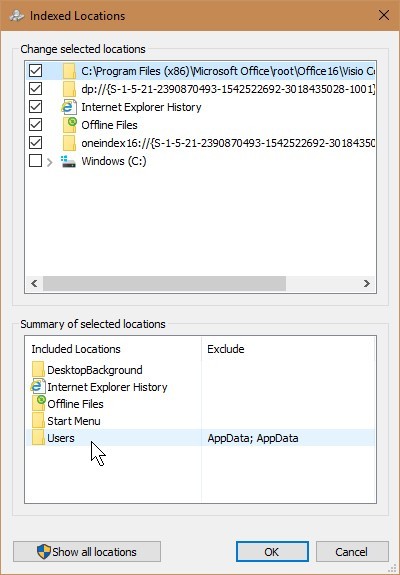The width and height of the screenshot is (400, 575).
Task: Click the horizontal scrollbar thumb
Action: tap(164, 283)
